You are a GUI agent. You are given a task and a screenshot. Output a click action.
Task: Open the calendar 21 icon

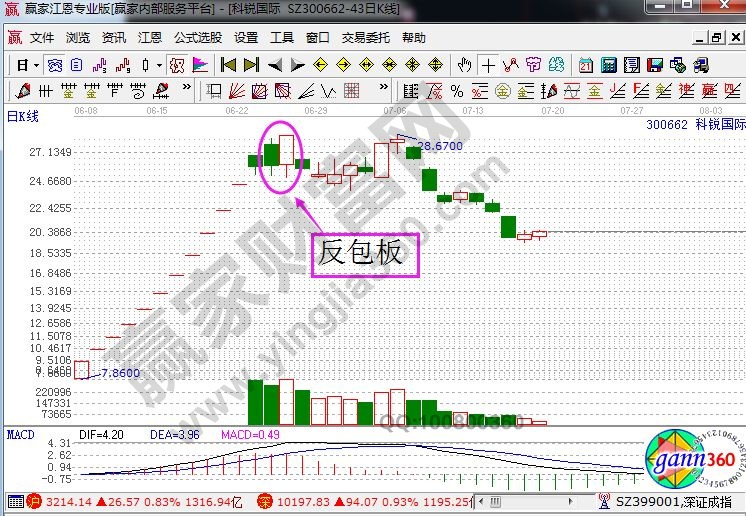[586, 65]
